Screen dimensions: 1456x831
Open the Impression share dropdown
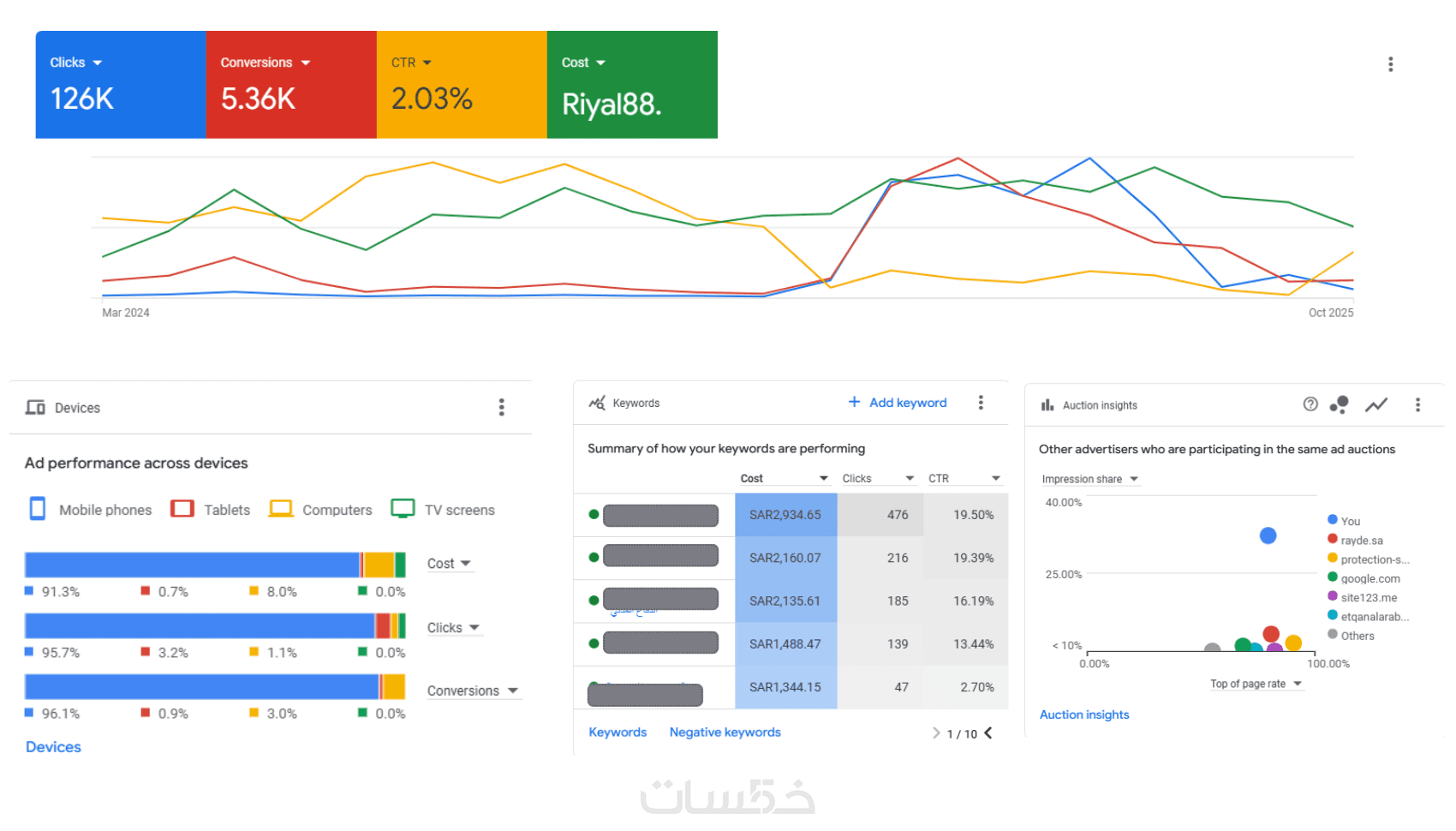point(1089,479)
